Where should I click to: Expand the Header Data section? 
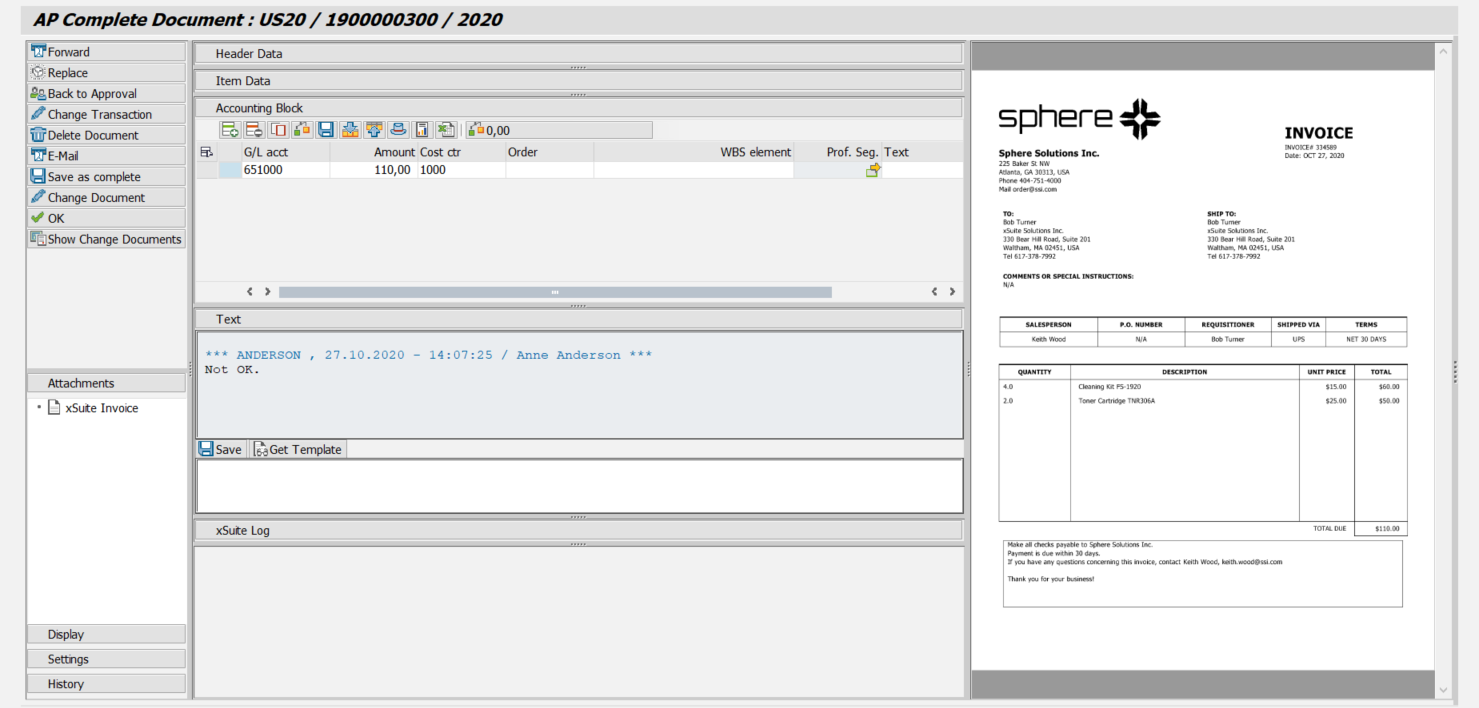coord(578,54)
